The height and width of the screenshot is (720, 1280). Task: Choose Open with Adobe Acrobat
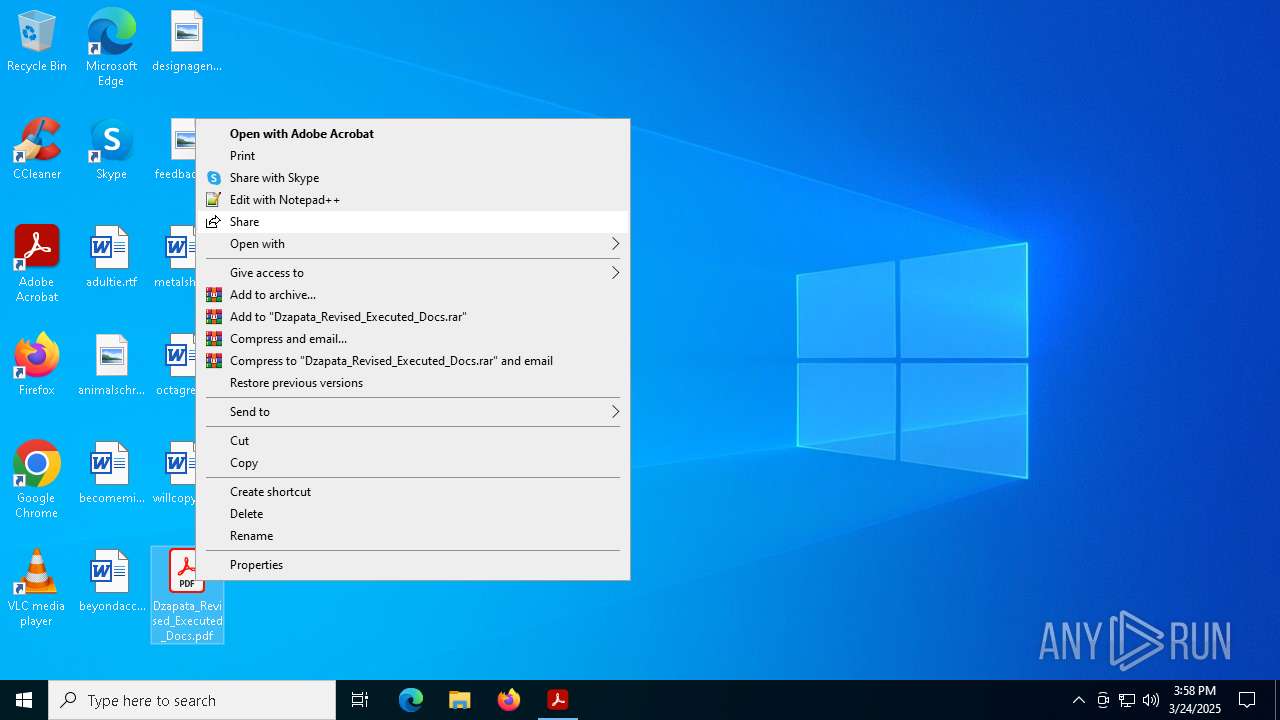[413, 134]
